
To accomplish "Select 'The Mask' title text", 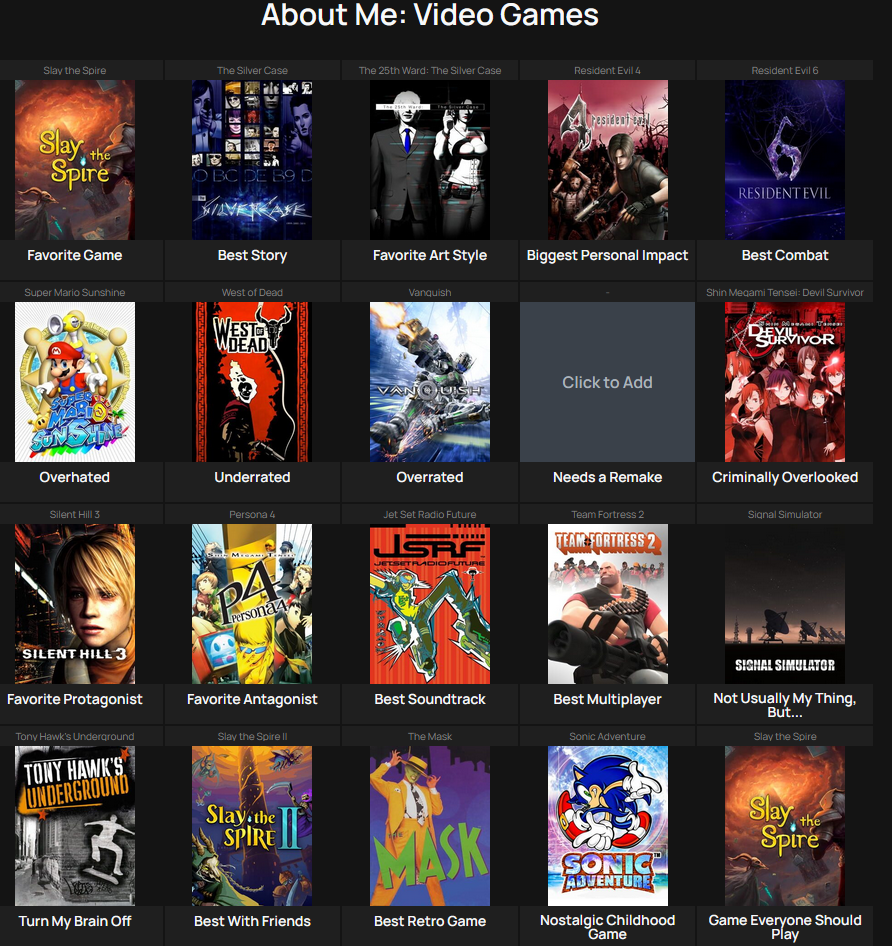I will pyautogui.click(x=430, y=737).
